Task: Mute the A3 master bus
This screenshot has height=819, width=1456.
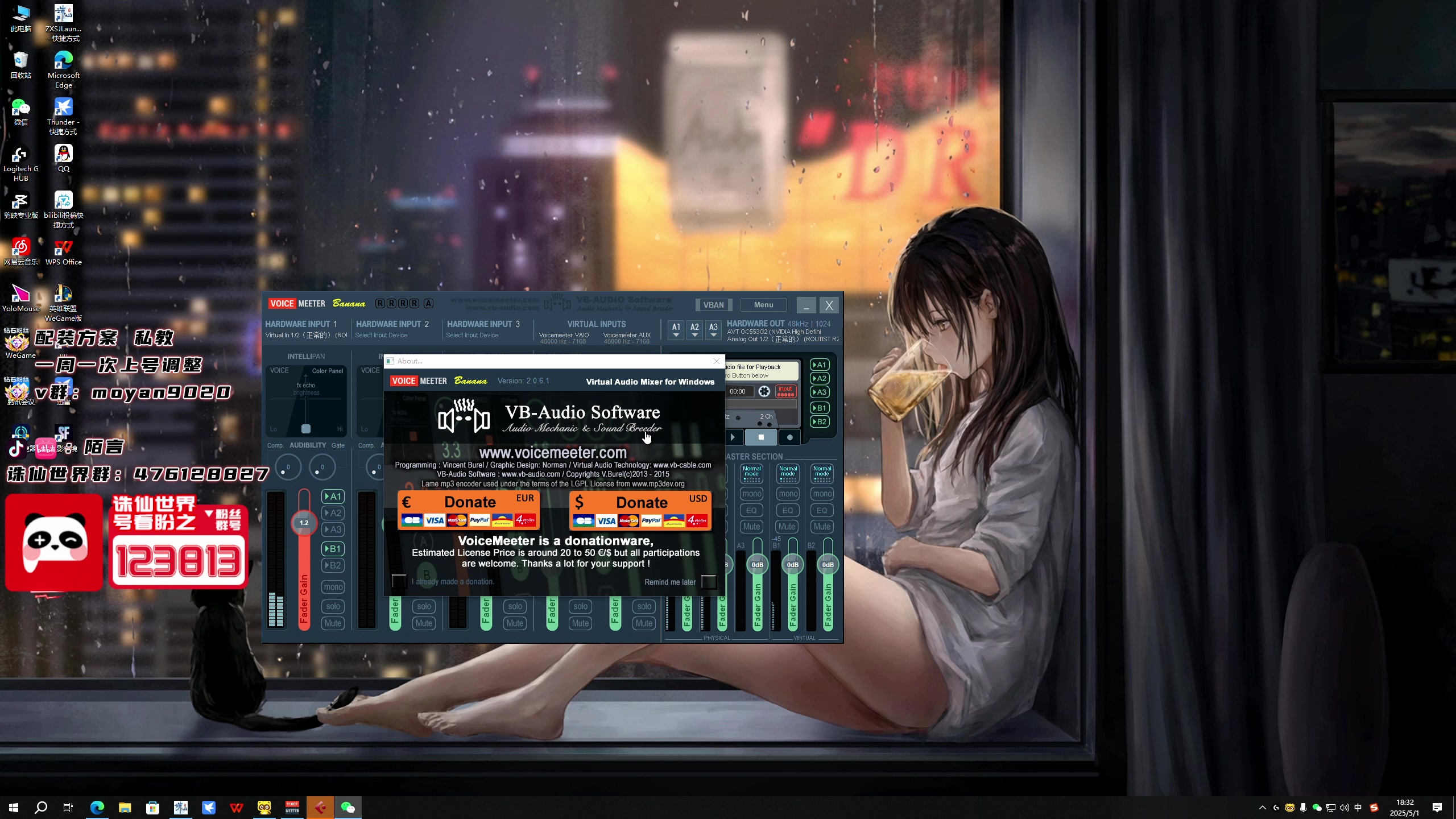Action: tap(751, 527)
